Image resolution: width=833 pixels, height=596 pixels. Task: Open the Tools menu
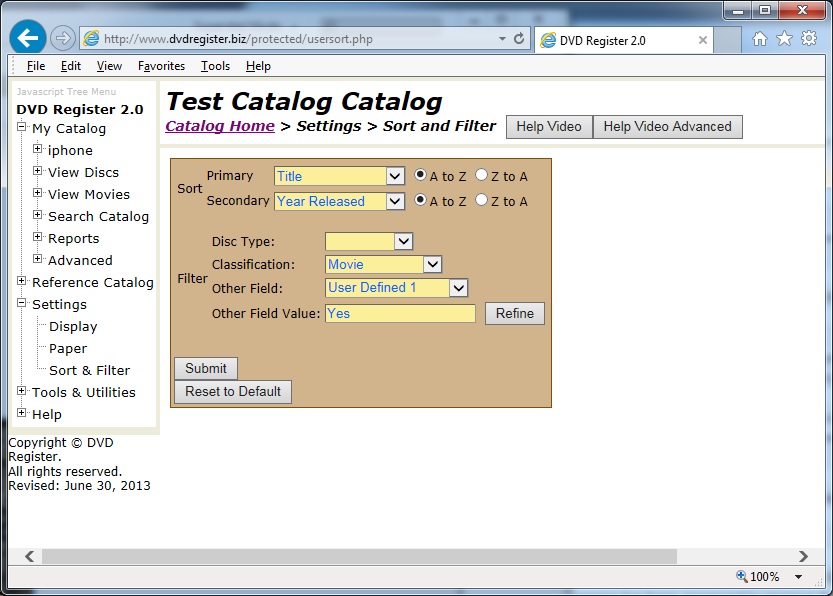click(215, 66)
